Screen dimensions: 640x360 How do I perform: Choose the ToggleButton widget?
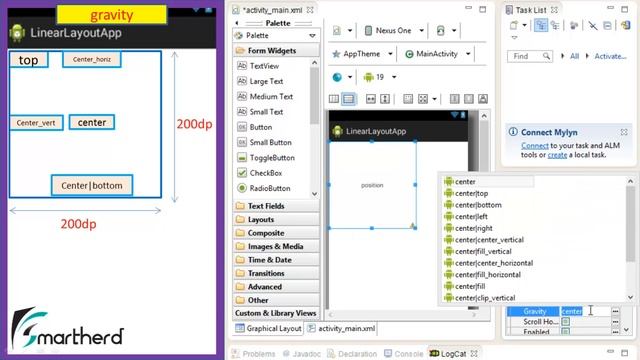pyautogui.click(x=272, y=158)
